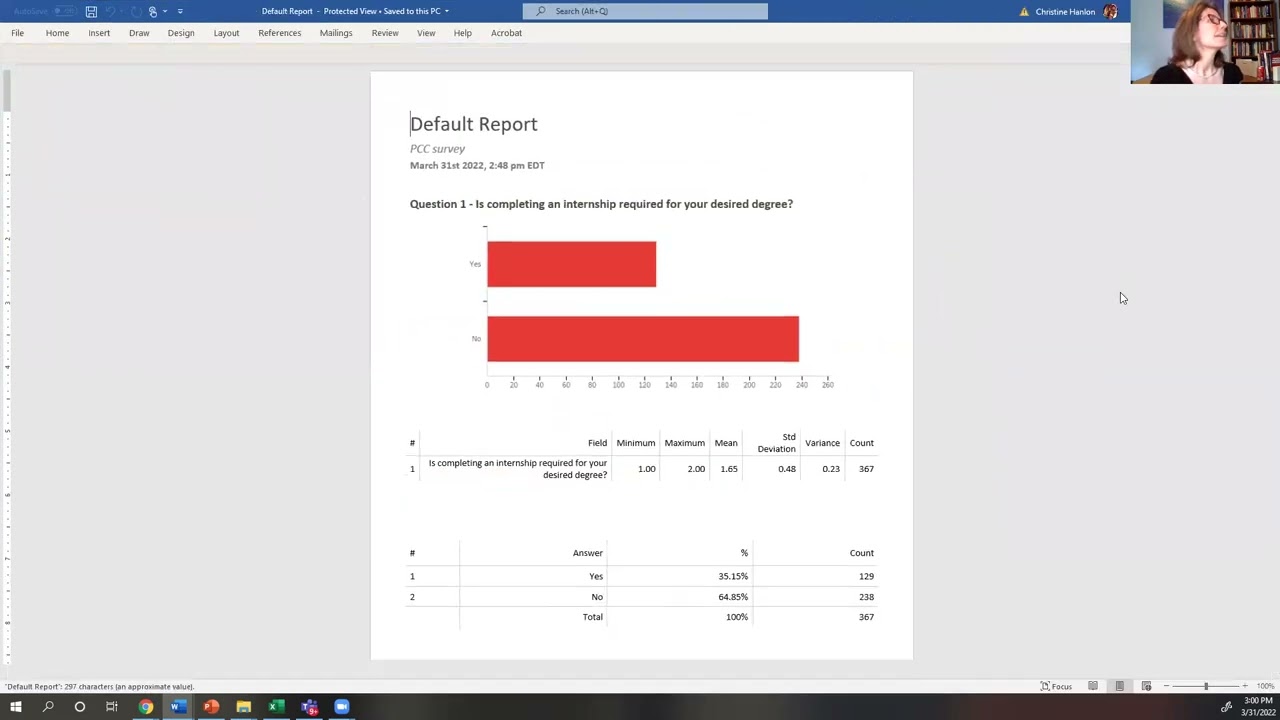Click the zoom slider handle

(1206, 686)
